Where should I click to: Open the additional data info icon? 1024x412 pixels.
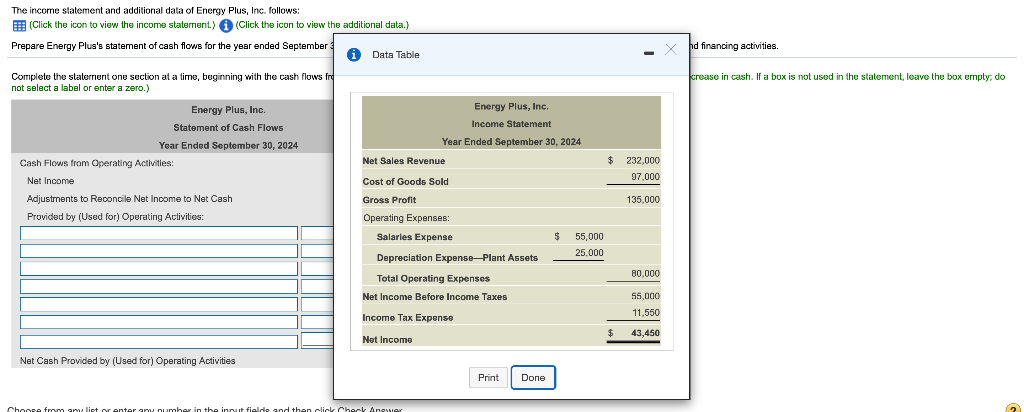click(x=226, y=25)
